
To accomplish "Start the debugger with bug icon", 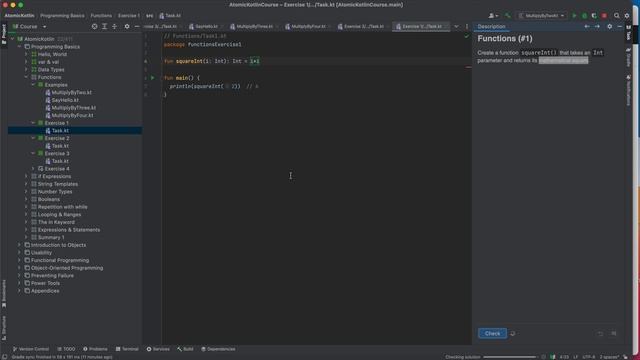I will click(584, 16).
